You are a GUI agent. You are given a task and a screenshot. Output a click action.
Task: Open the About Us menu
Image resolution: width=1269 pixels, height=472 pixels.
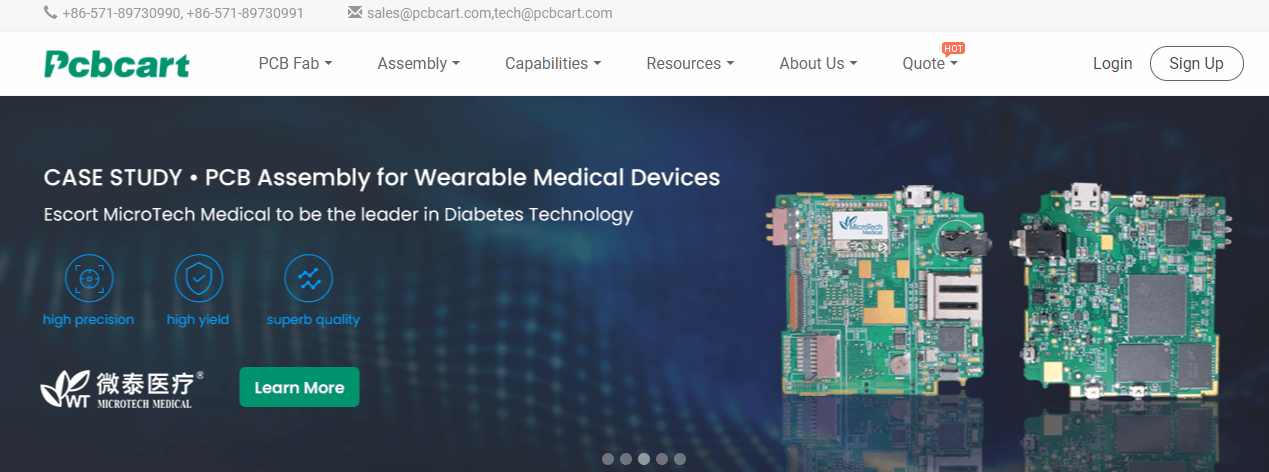818,63
